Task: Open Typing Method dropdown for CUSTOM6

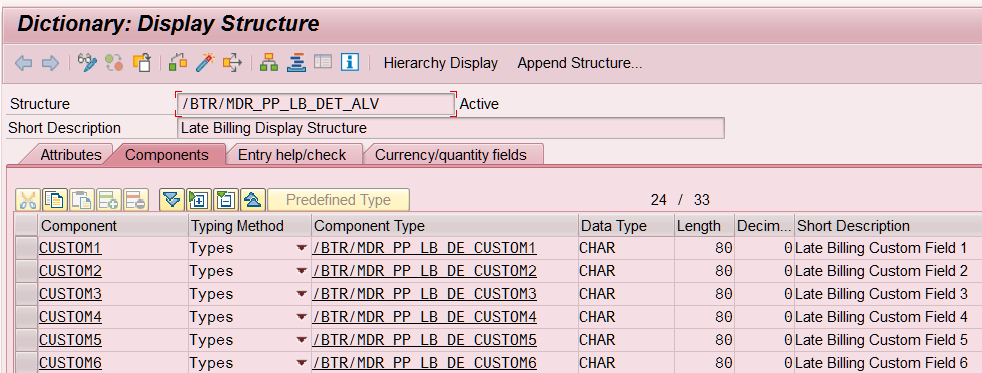Action: pos(302,363)
